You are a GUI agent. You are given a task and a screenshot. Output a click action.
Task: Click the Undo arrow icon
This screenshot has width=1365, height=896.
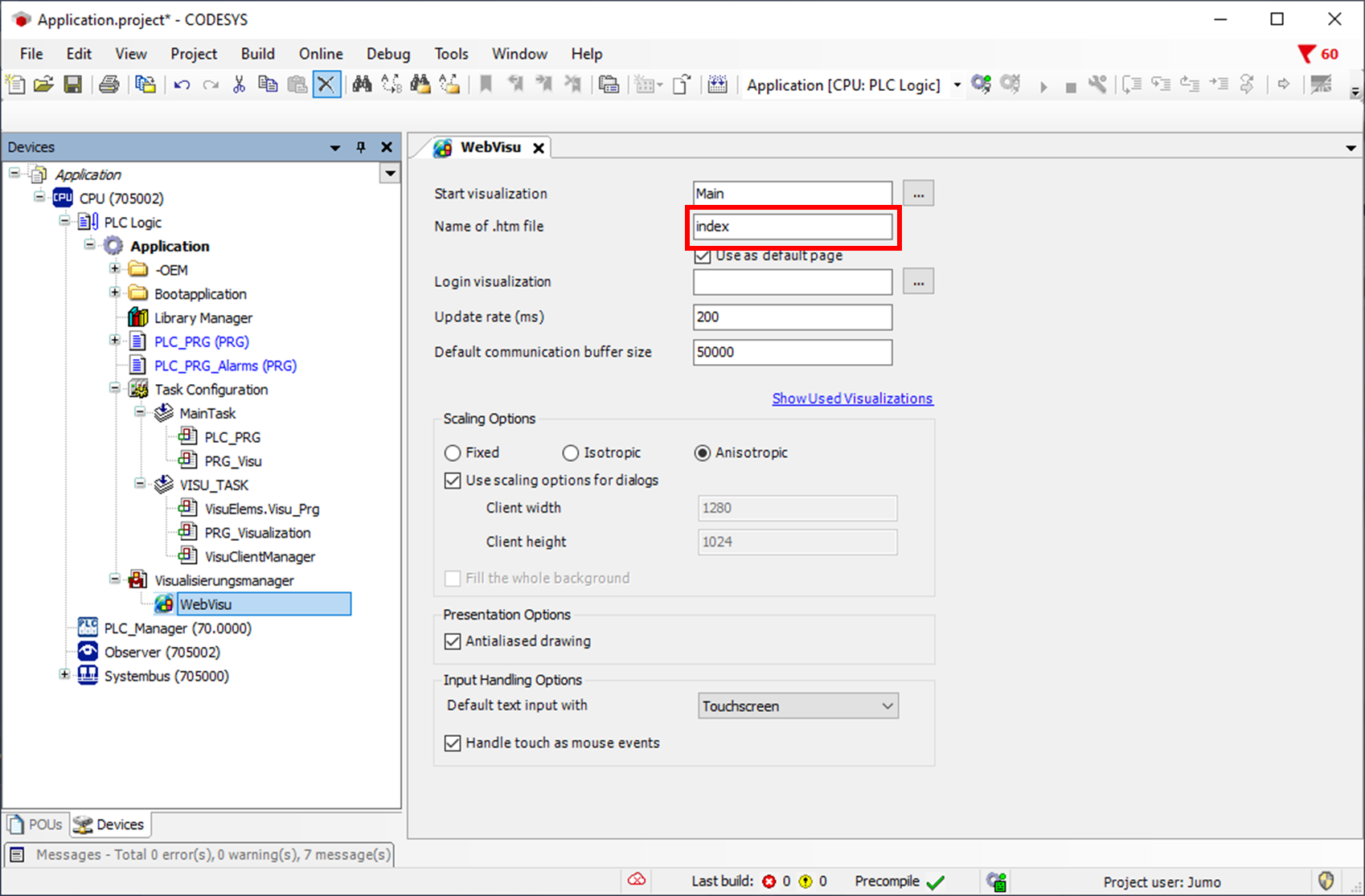click(x=182, y=84)
